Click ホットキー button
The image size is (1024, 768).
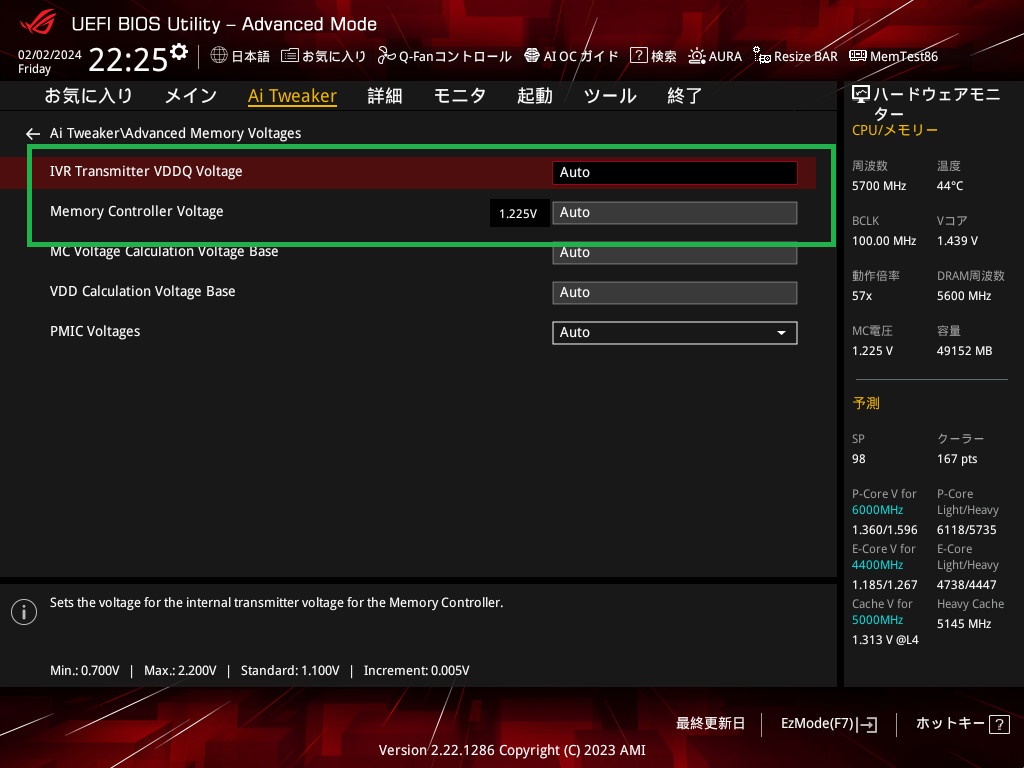click(x=963, y=724)
